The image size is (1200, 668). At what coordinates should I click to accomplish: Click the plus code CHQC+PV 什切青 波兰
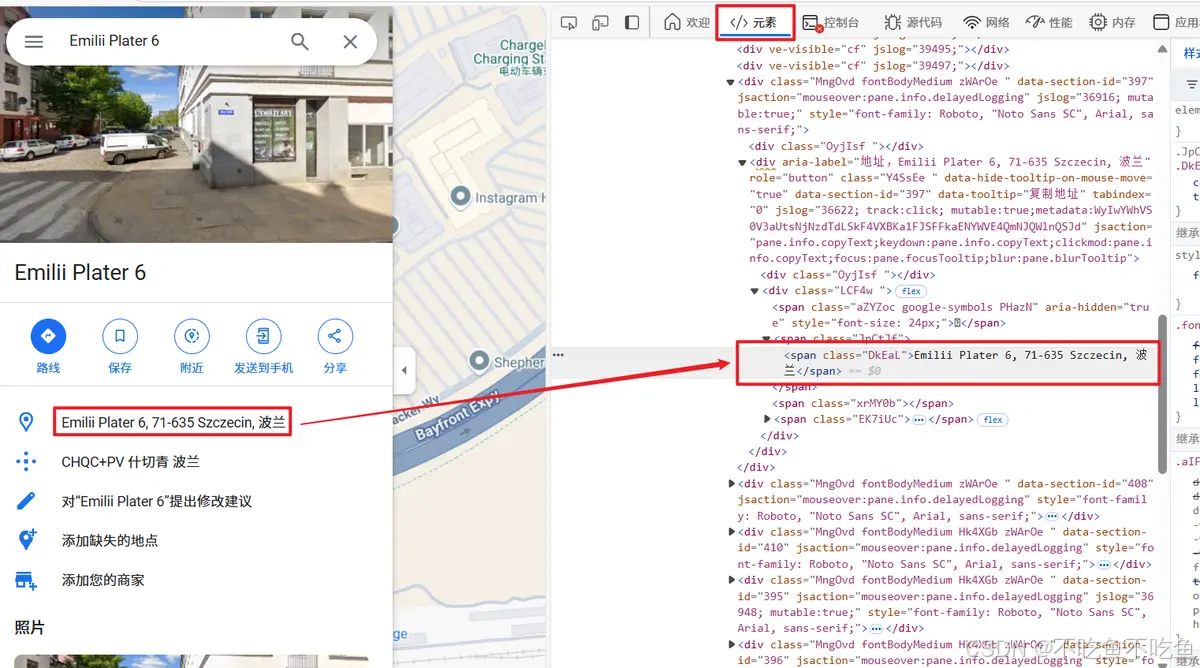coord(131,462)
